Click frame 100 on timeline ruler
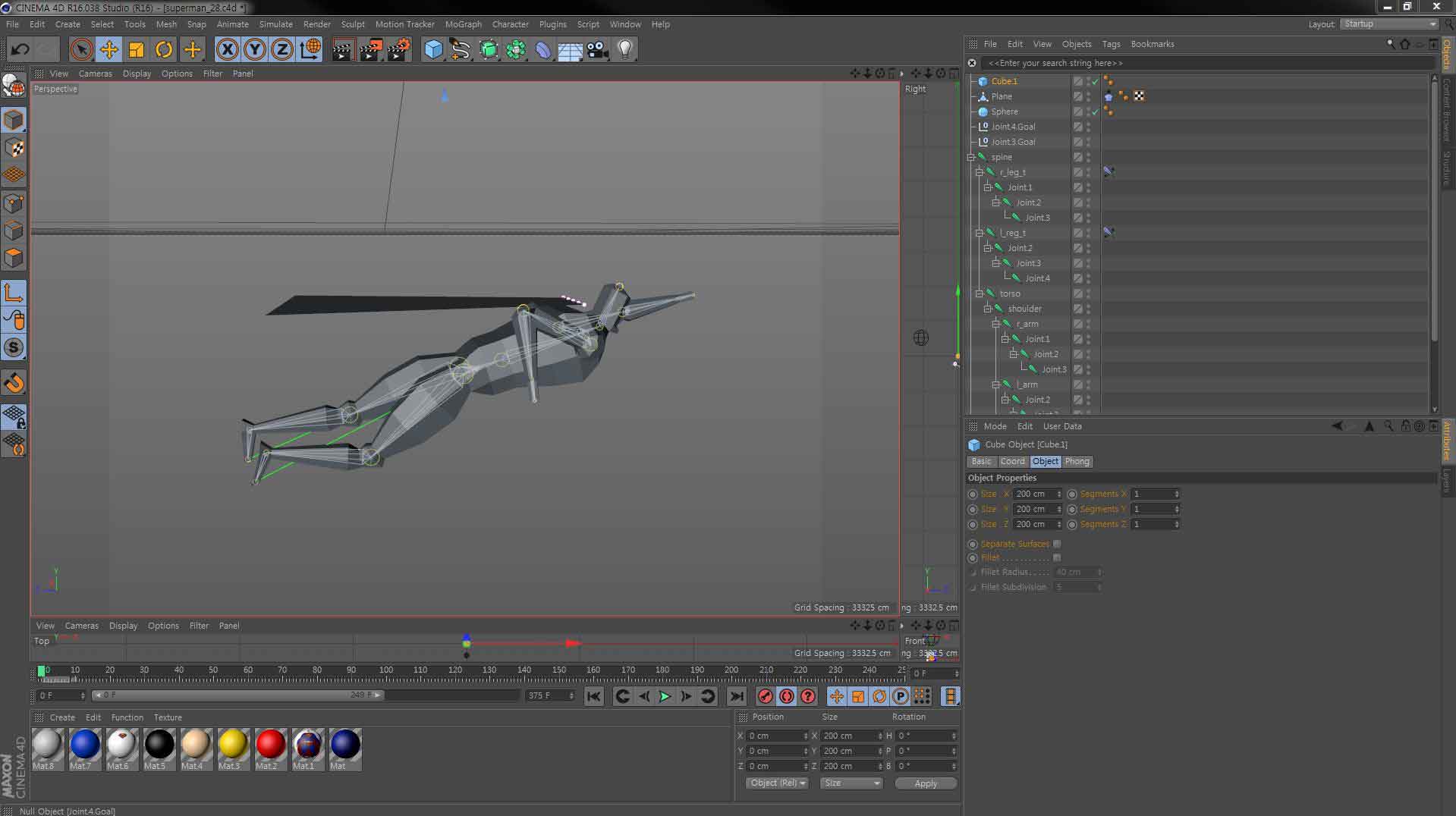 (386, 670)
